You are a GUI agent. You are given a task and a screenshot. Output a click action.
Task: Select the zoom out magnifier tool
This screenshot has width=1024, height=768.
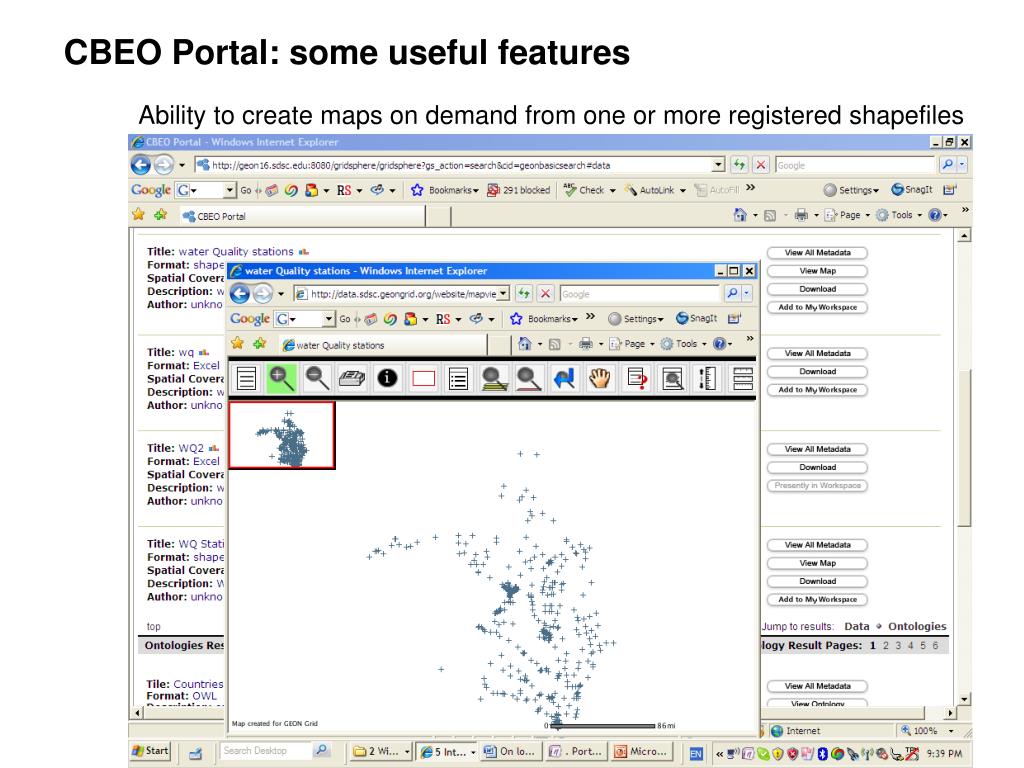point(317,378)
